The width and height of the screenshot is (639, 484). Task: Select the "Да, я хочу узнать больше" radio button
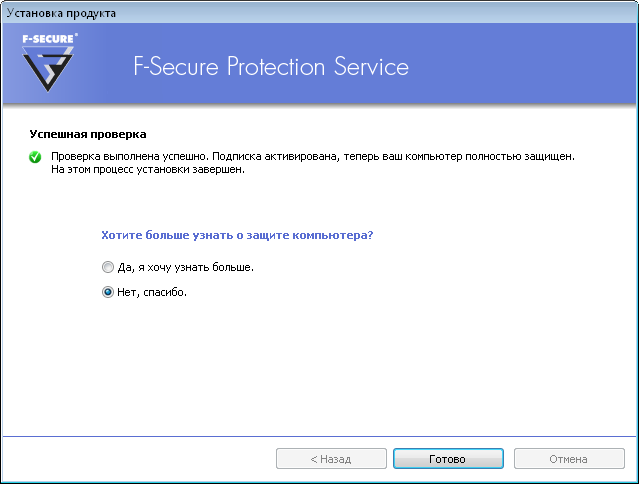point(108,268)
